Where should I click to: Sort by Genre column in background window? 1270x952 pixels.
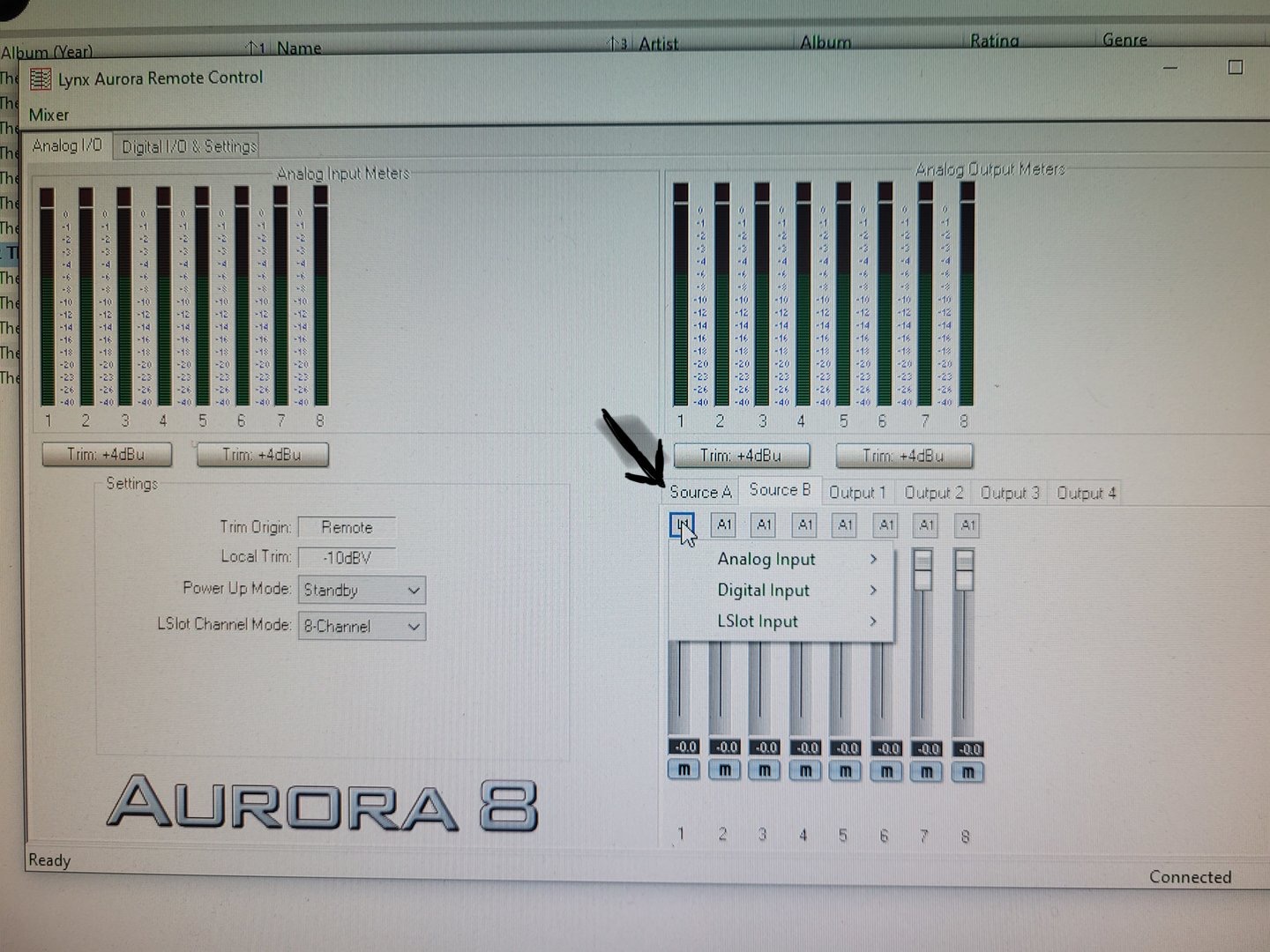coord(1124,39)
